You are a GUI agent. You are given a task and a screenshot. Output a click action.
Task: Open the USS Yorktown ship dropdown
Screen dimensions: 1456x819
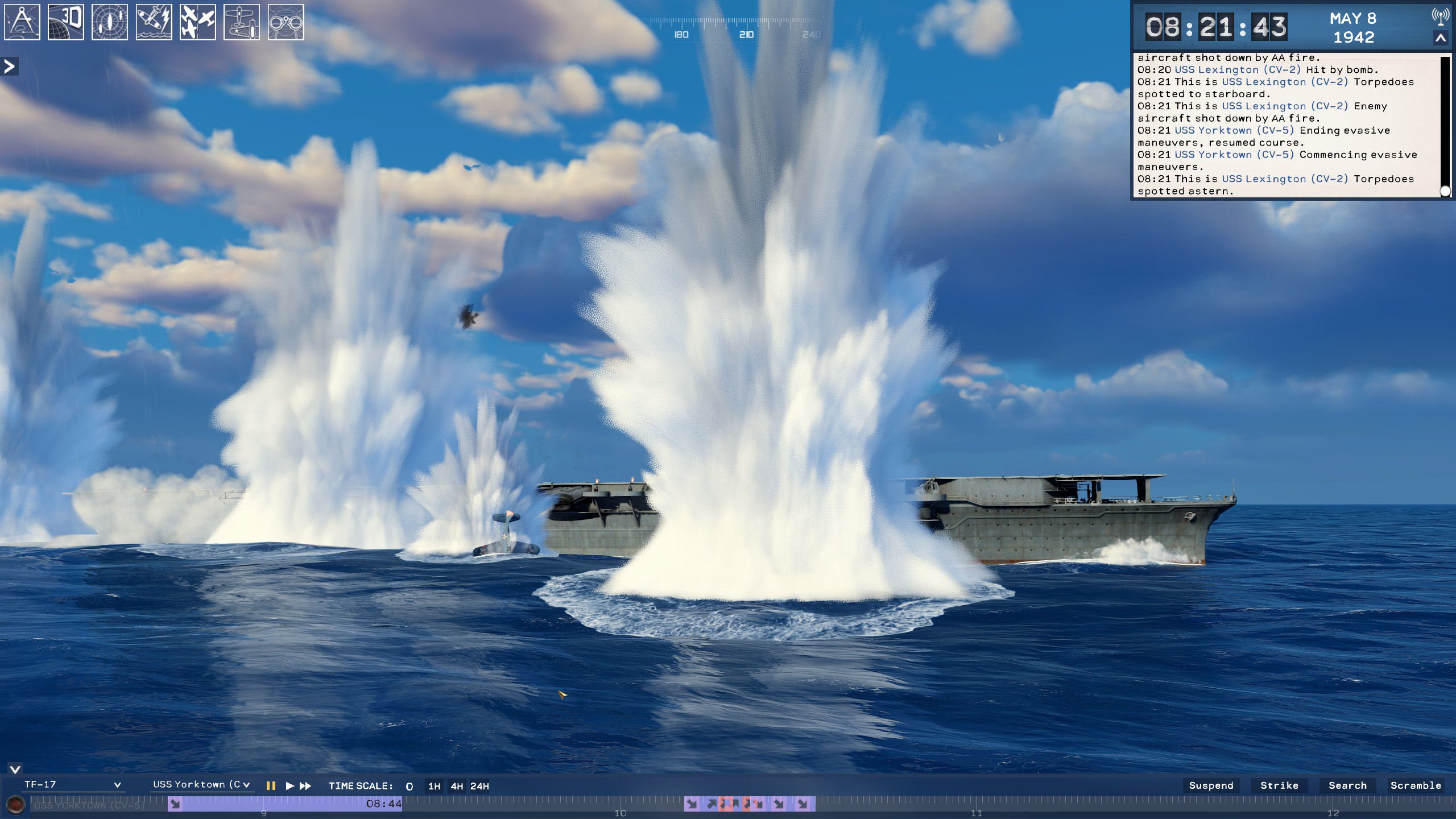(201, 785)
